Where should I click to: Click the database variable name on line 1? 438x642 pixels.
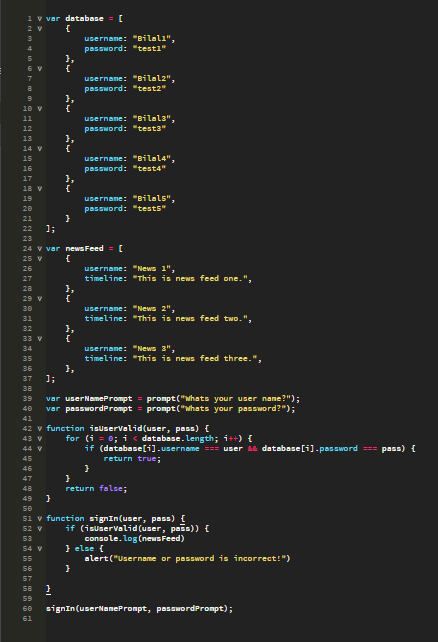pos(84,18)
